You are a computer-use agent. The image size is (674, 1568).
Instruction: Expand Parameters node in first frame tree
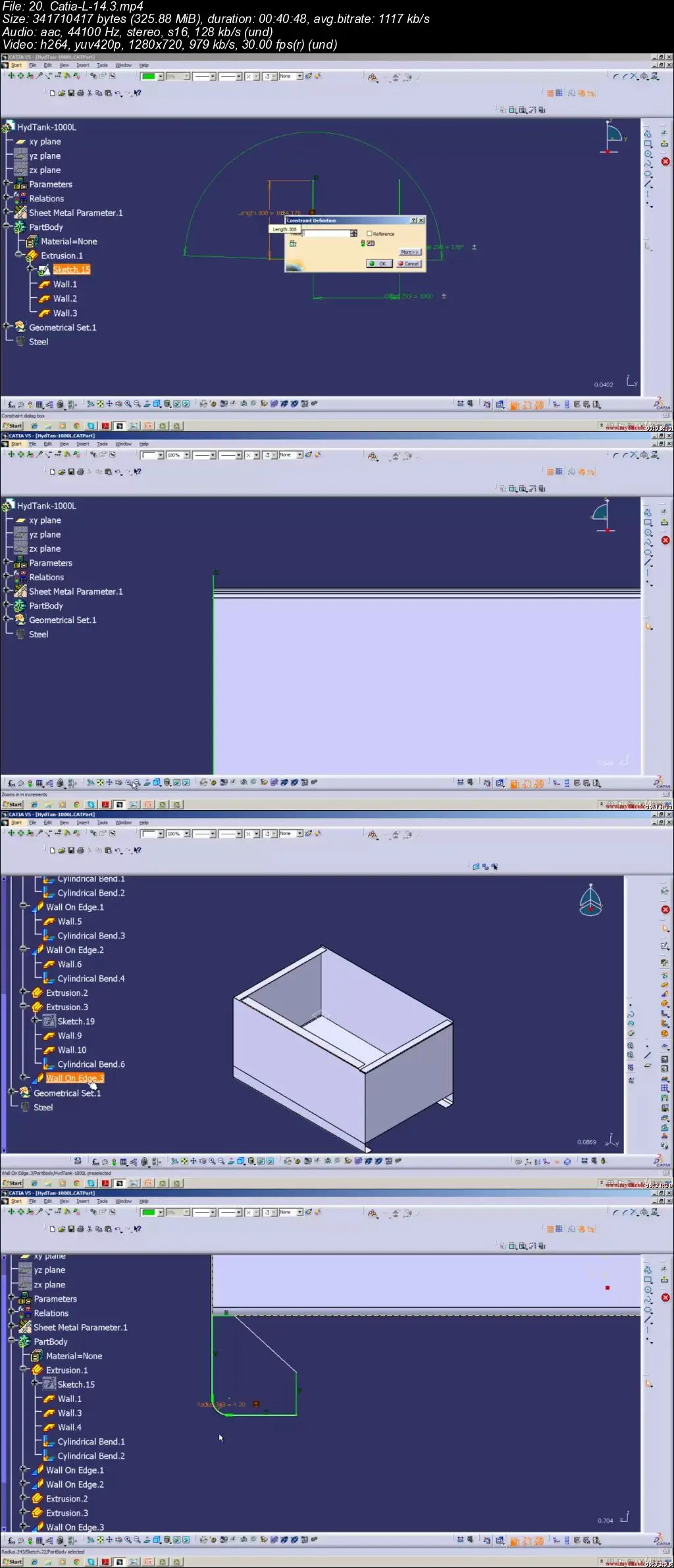(x=6, y=183)
